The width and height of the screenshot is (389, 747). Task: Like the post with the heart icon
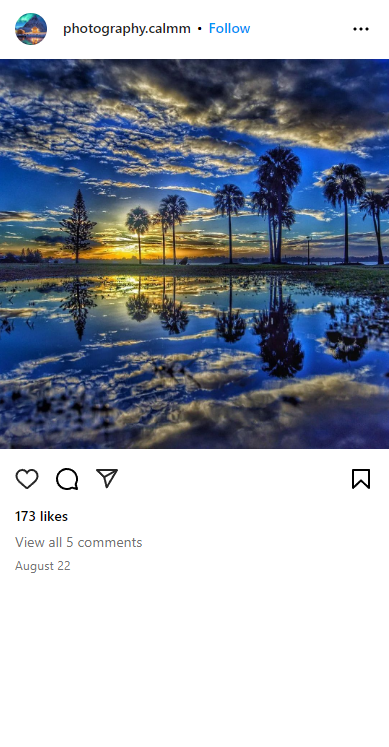coord(27,479)
